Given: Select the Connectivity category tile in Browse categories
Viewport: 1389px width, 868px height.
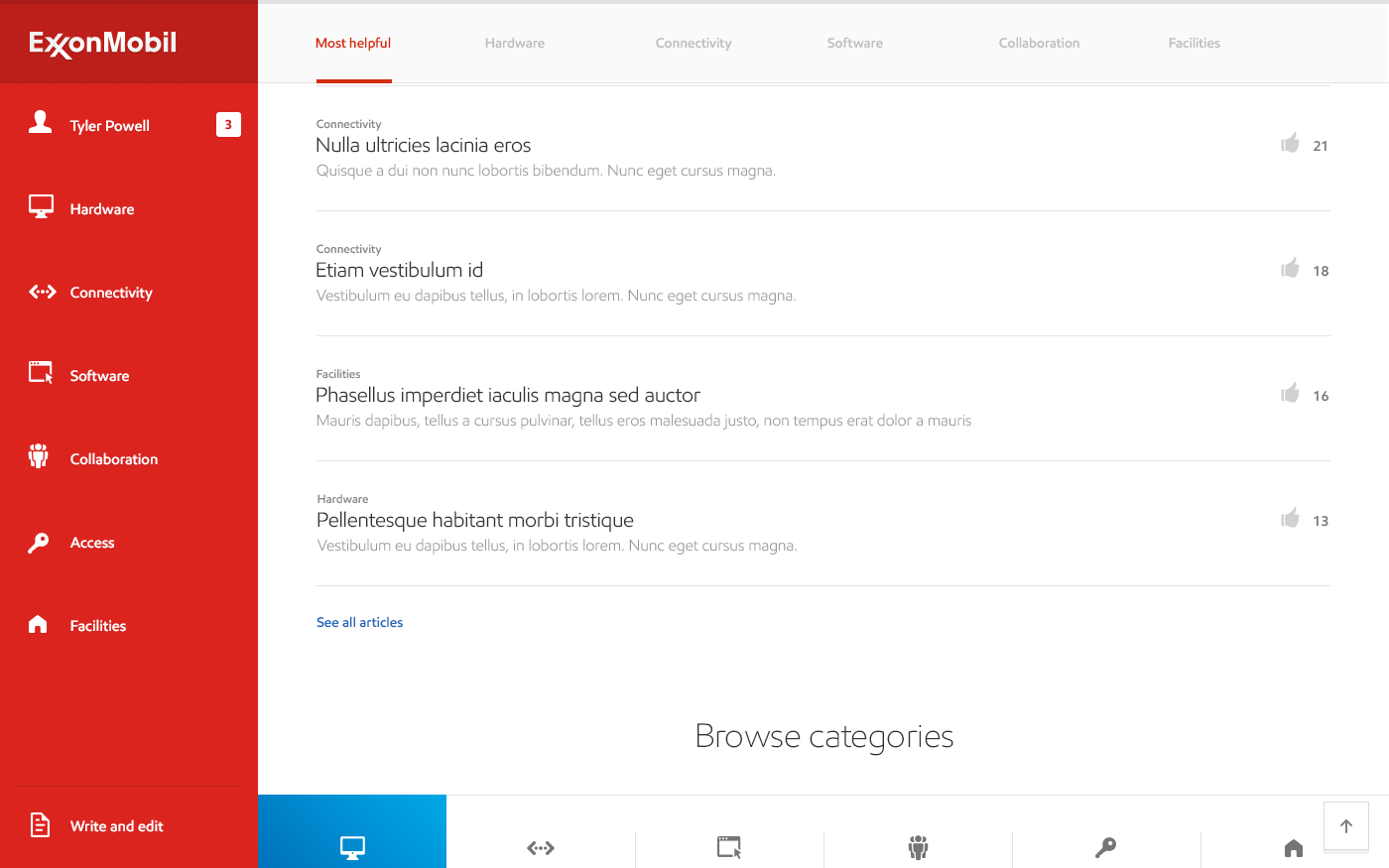Looking at the screenshot, I should (x=541, y=831).
